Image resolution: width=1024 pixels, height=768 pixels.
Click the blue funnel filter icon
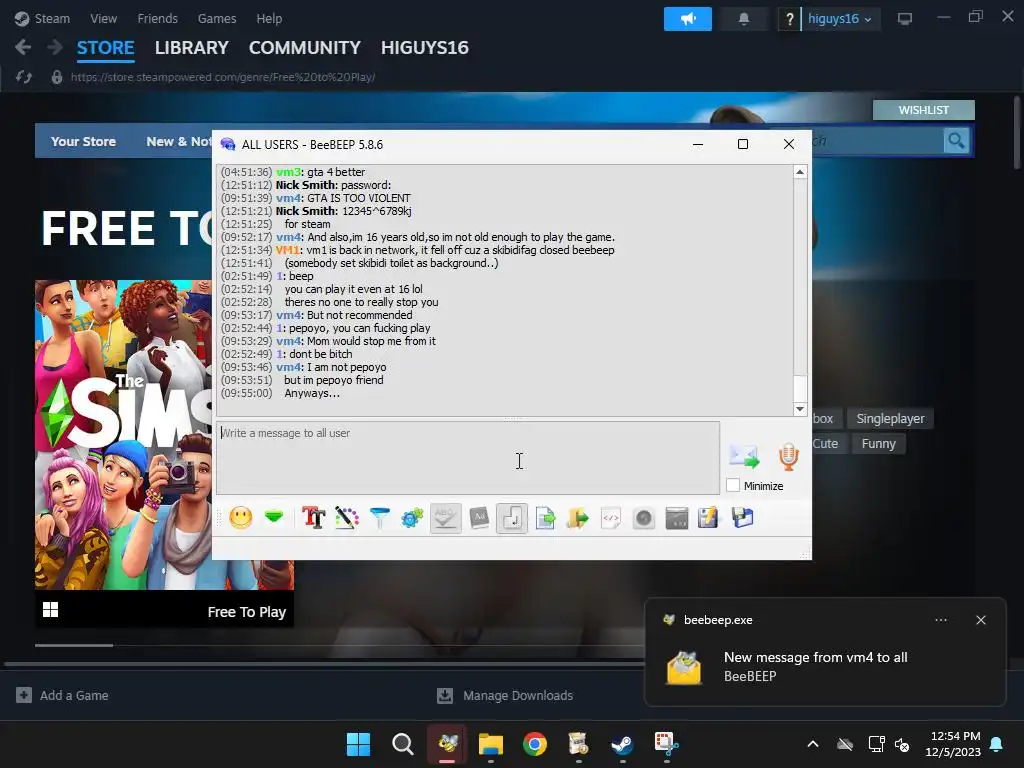click(x=379, y=519)
